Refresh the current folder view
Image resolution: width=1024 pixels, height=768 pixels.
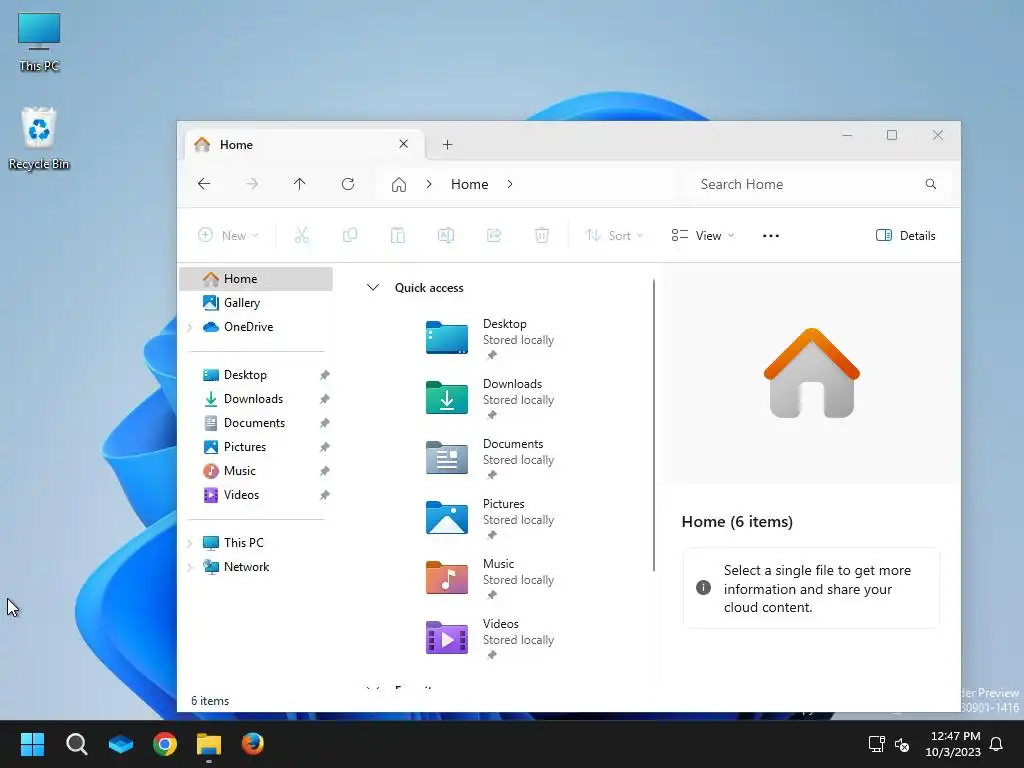(348, 184)
